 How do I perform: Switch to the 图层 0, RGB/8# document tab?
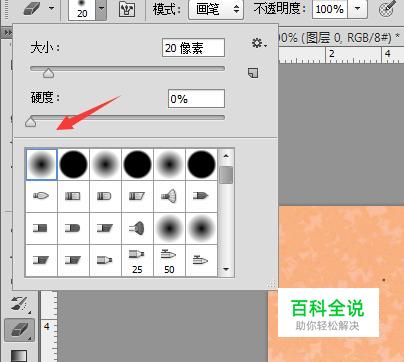point(339,38)
